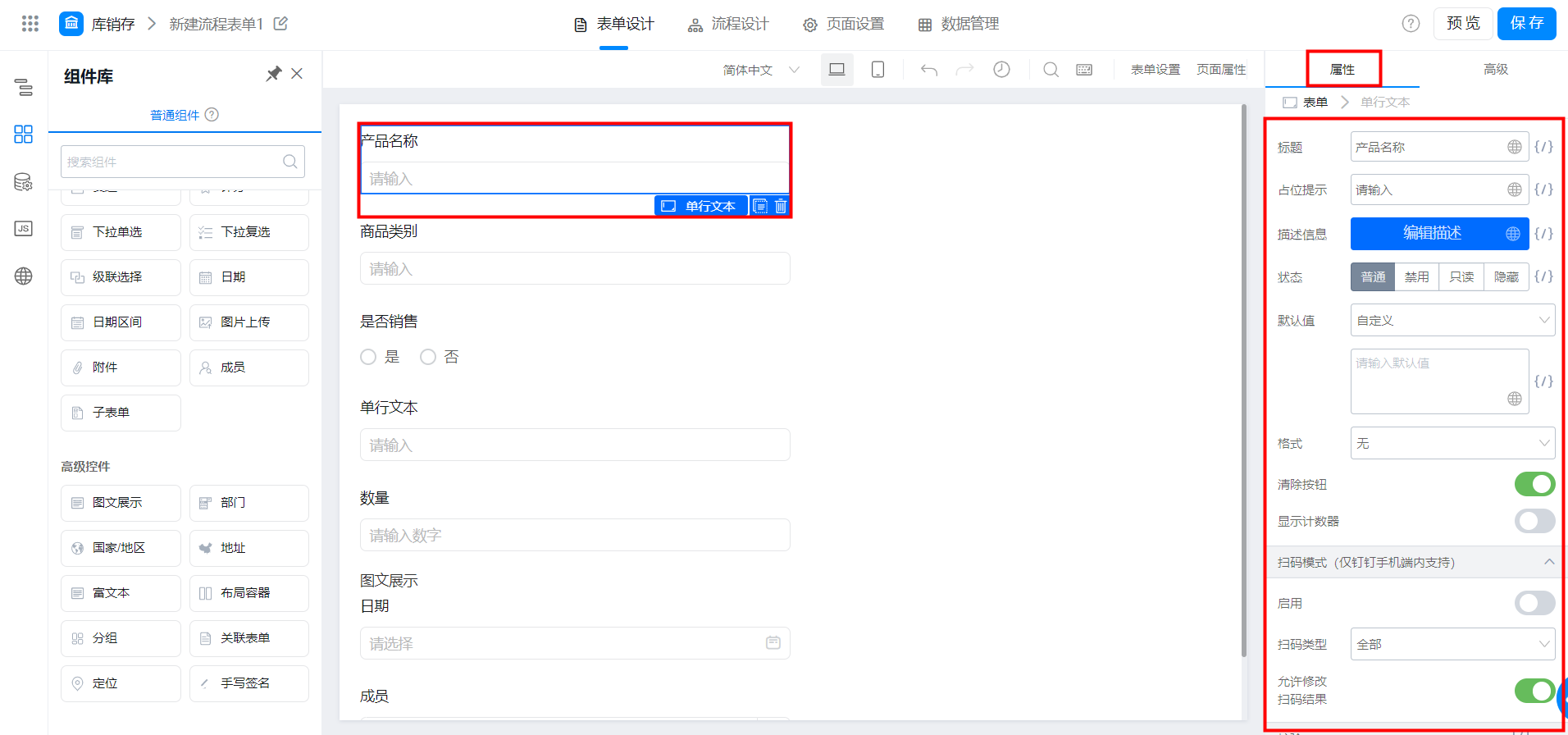Enable 显示计数器 switch
Image resolution: width=1568 pixels, height=735 pixels.
(1534, 521)
